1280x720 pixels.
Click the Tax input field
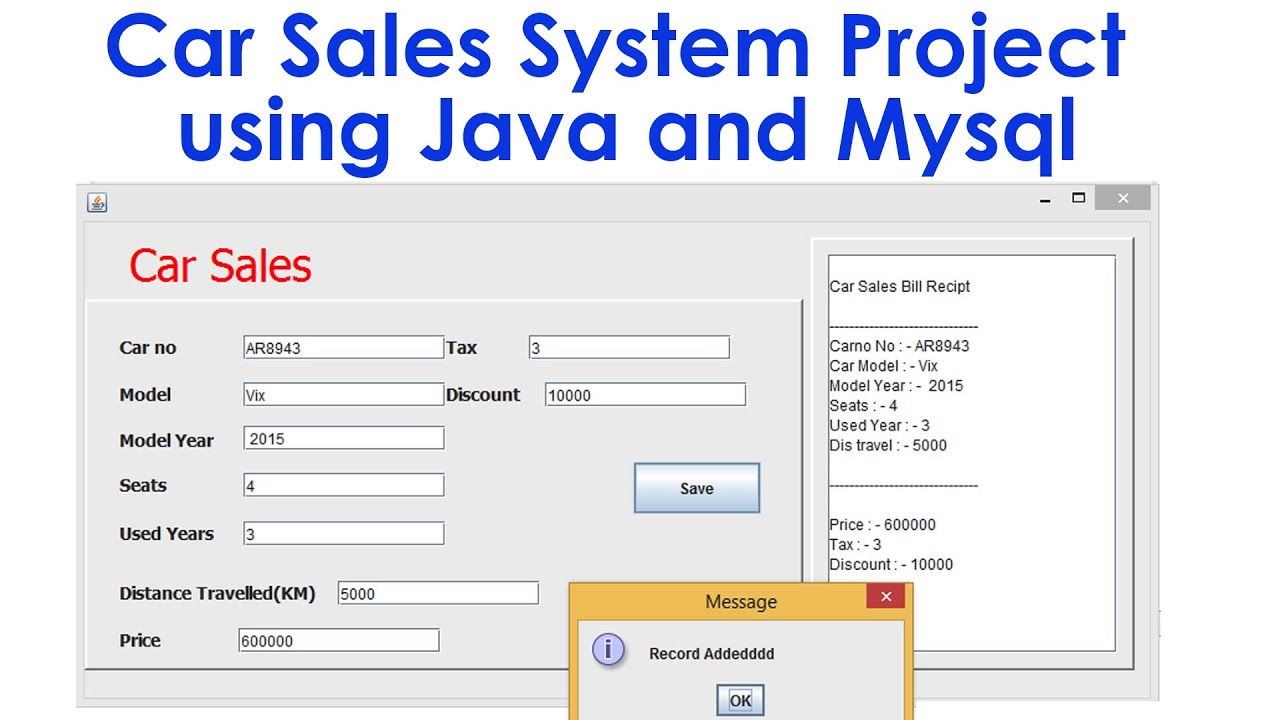click(629, 347)
